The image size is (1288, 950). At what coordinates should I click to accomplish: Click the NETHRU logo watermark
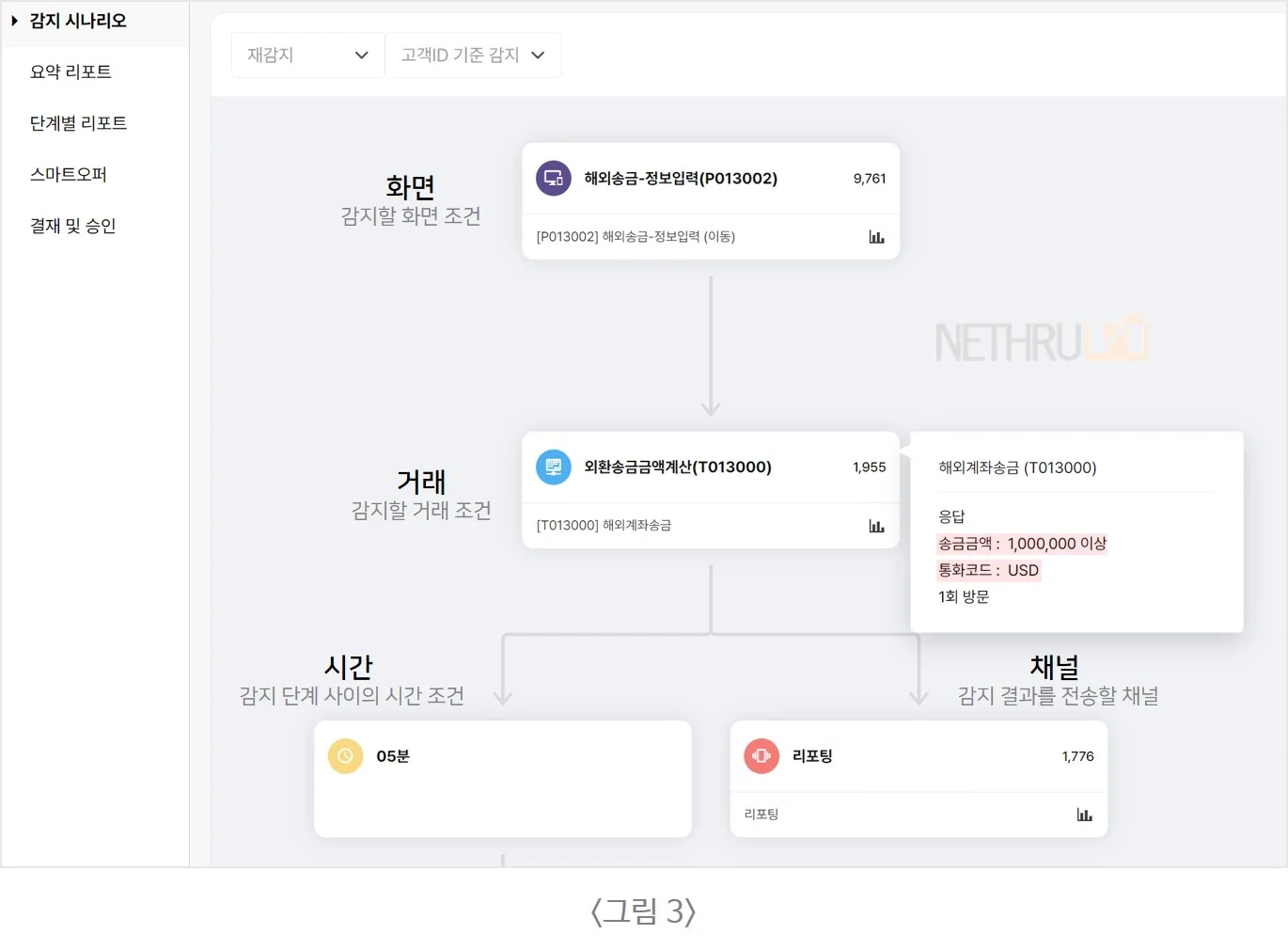[1039, 340]
